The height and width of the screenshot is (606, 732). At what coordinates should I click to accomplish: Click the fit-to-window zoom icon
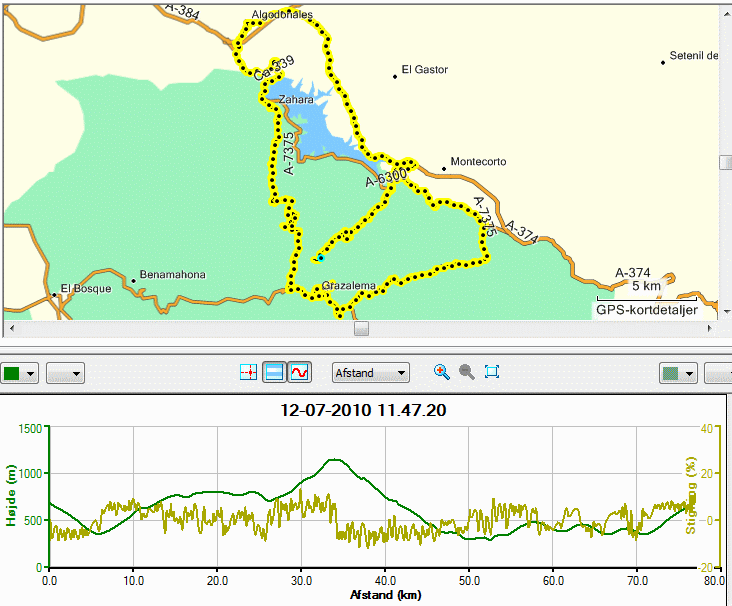pos(492,372)
